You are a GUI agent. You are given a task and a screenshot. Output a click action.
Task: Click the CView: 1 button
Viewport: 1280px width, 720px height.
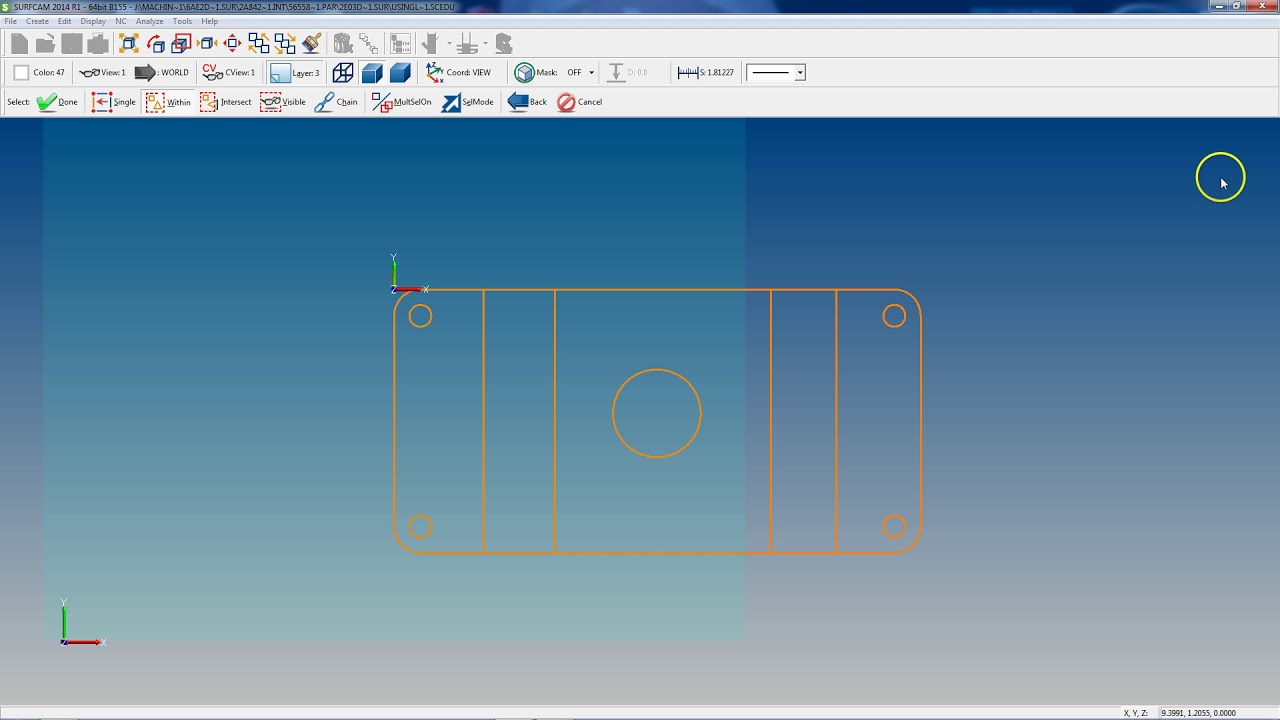point(228,73)
